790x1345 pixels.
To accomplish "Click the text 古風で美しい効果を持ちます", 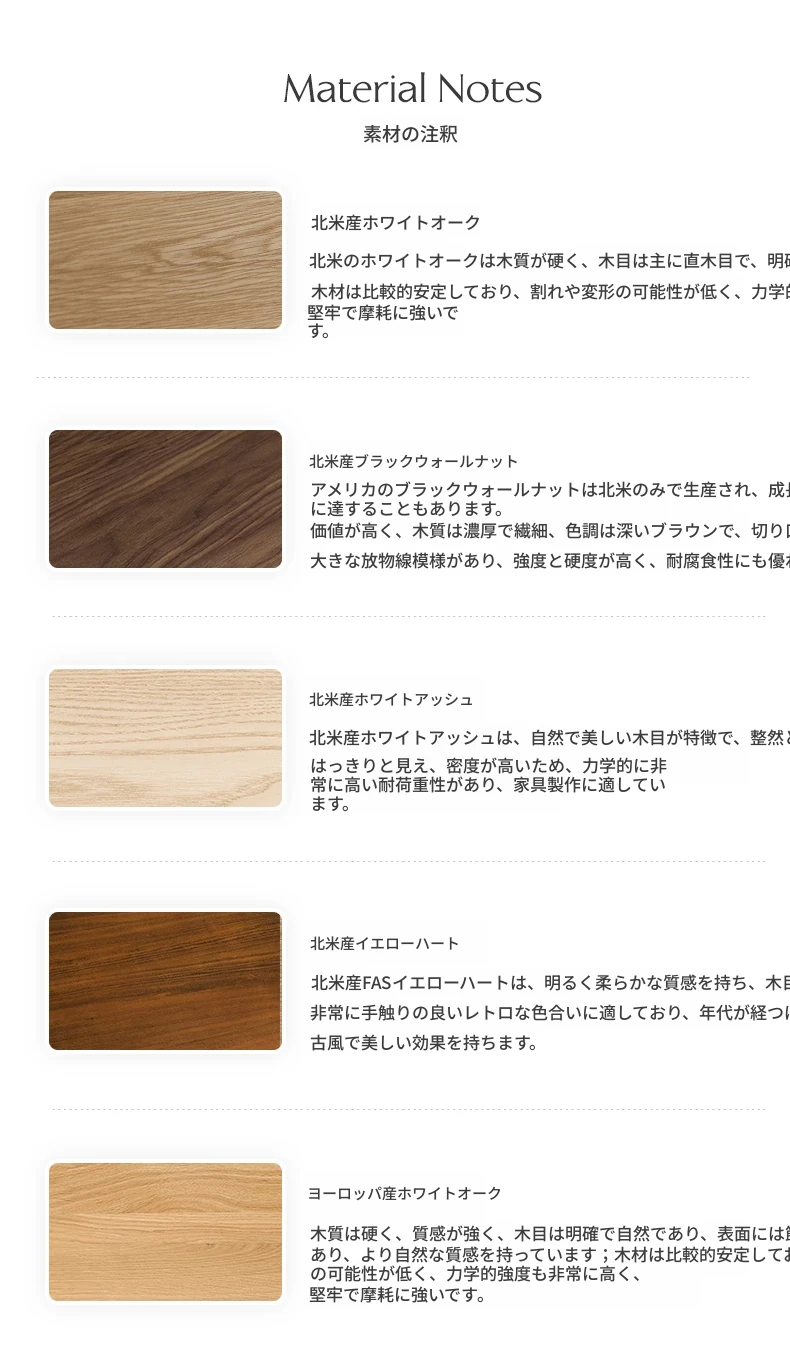I will click(x=425, y=1043).
